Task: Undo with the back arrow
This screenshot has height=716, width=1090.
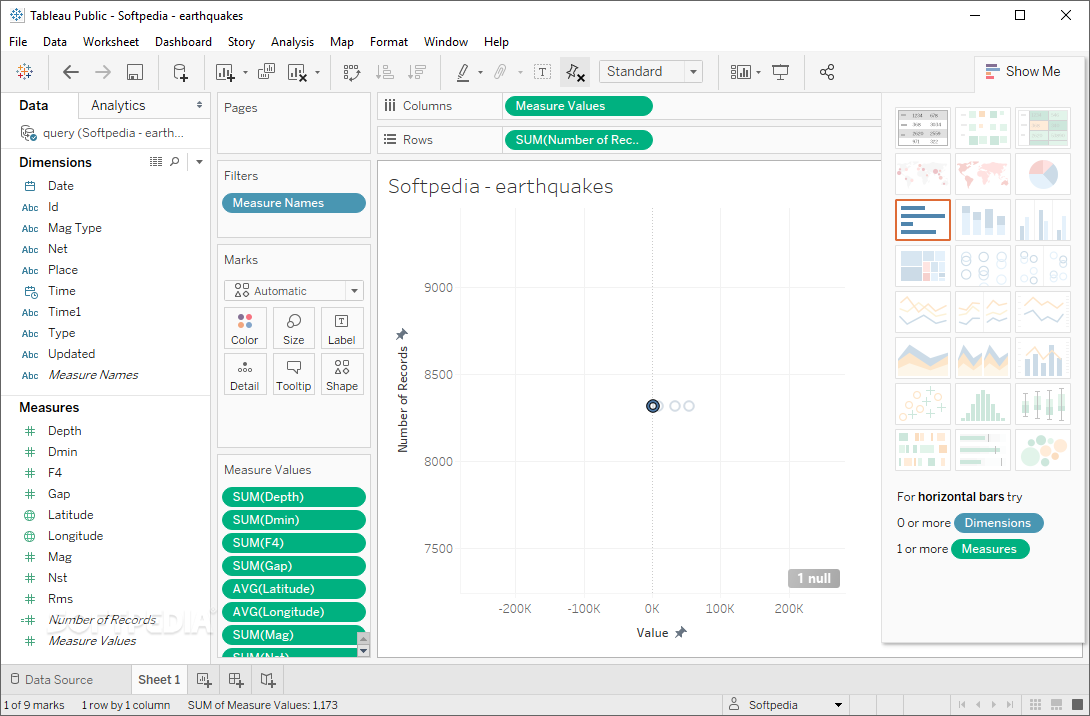Action: pyautogui.click(x=71, y=72)
